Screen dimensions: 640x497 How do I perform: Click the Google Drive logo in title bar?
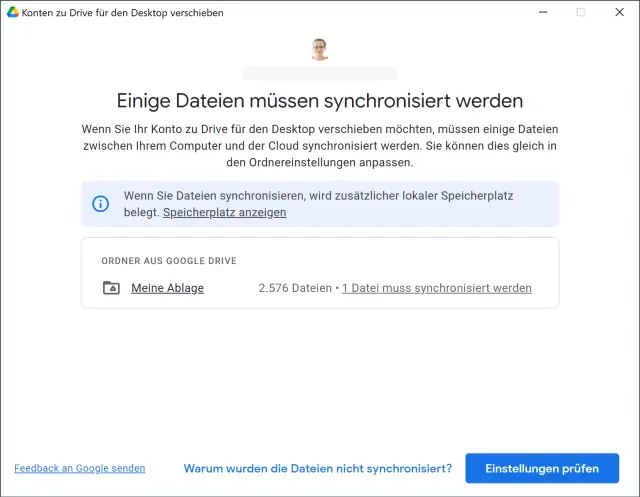point(13,12)
